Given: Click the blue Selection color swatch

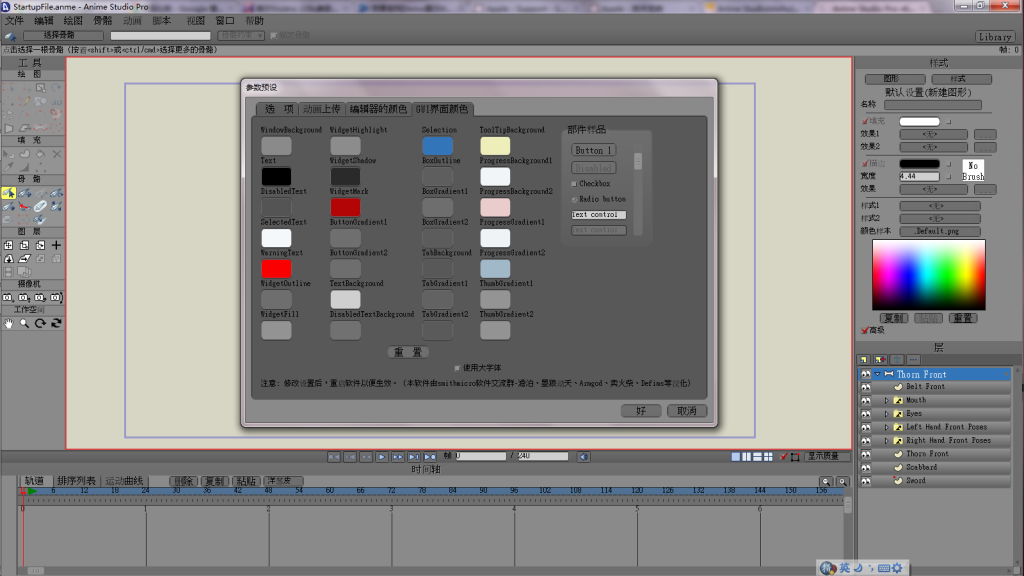Looking at the screenshot, I should [x=438, y=146].
